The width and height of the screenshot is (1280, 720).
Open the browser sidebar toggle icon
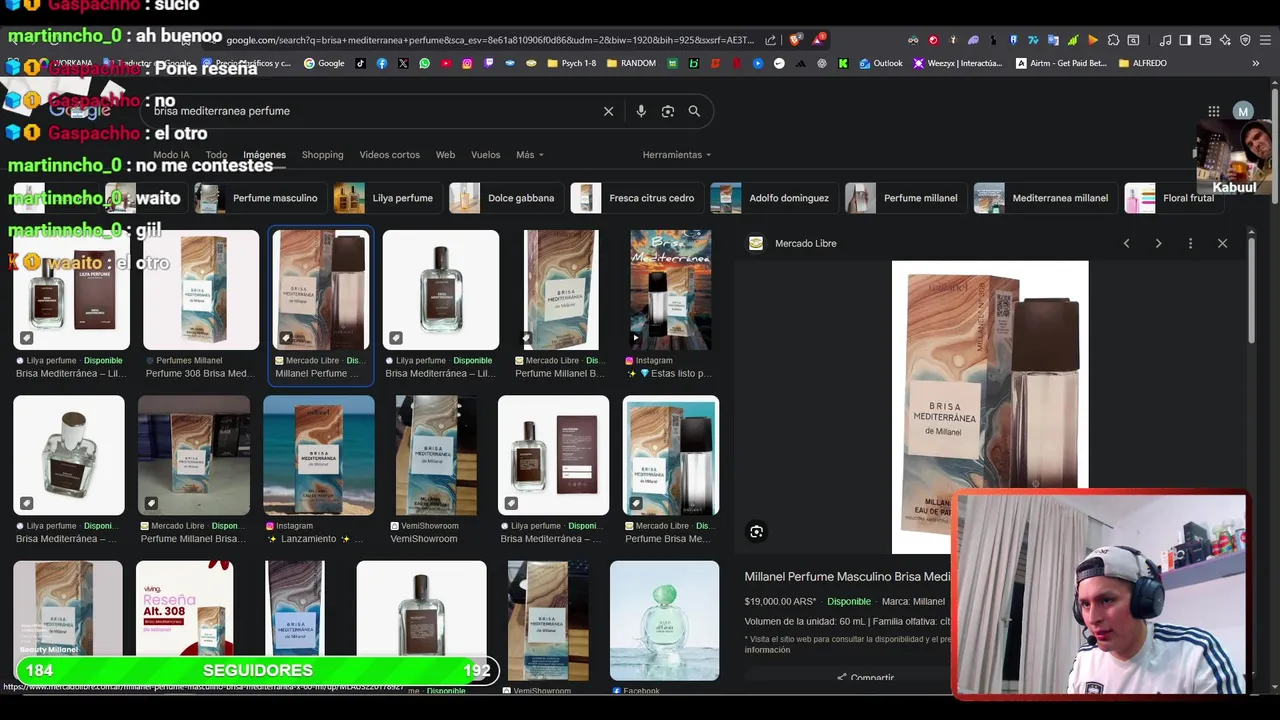1185,40
